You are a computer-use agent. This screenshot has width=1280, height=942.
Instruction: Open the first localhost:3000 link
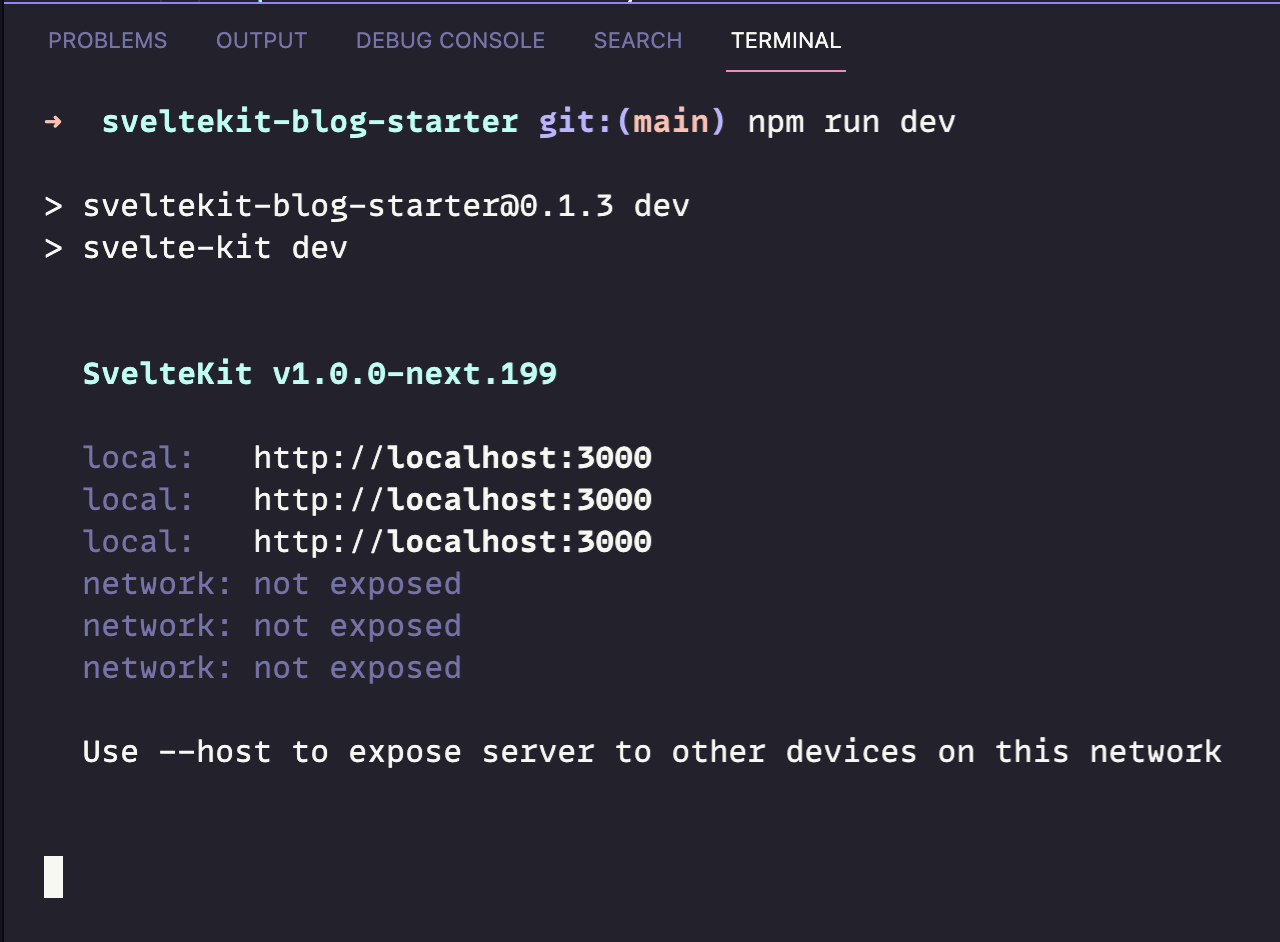click(452, 458)
